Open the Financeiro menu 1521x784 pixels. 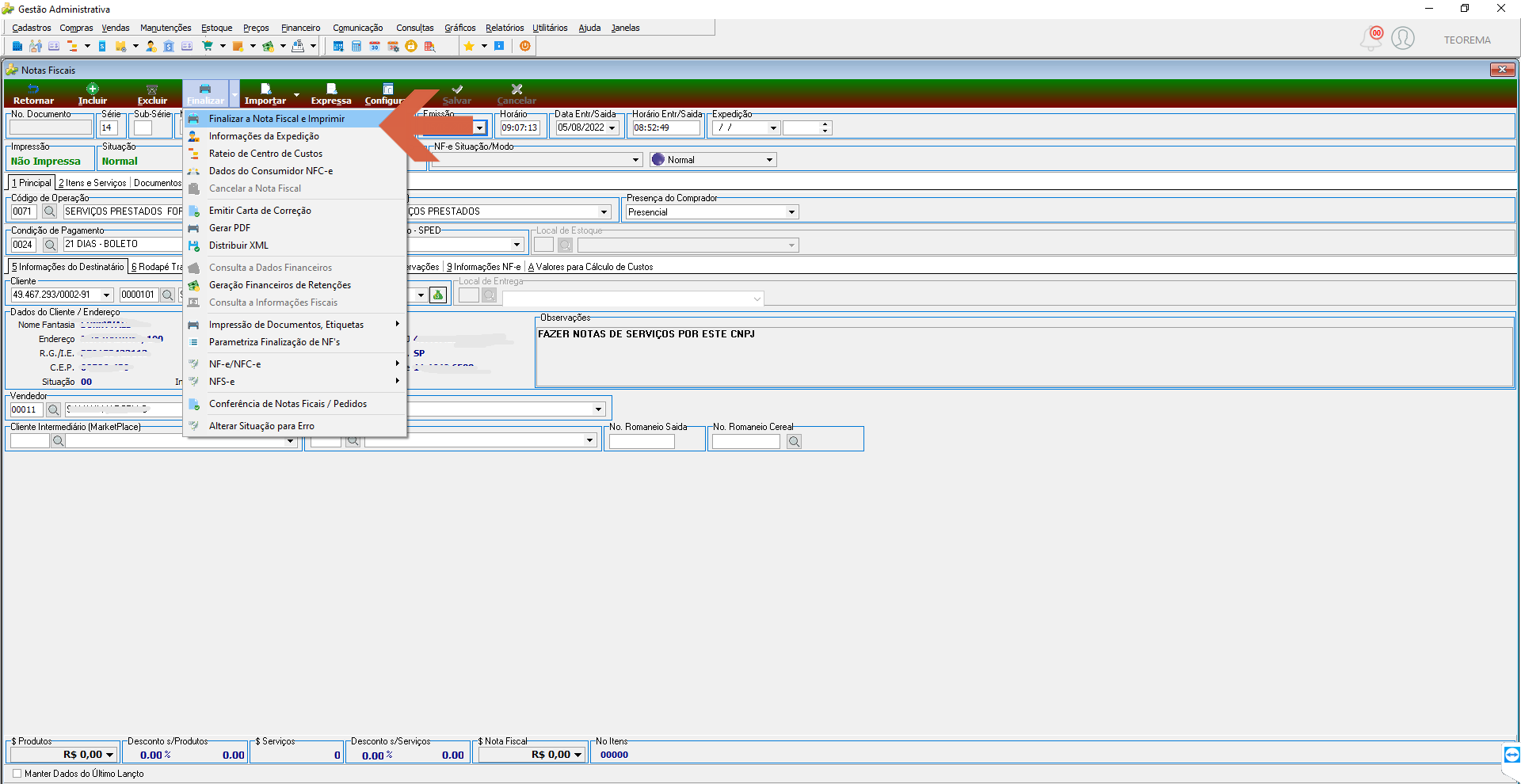tap(301, 28)
